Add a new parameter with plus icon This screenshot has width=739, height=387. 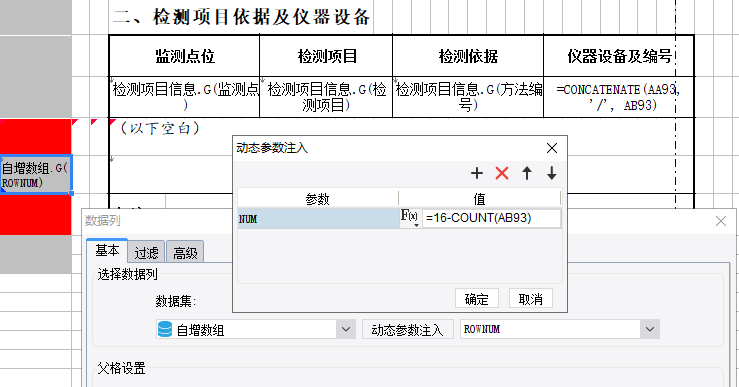point(476,173)
